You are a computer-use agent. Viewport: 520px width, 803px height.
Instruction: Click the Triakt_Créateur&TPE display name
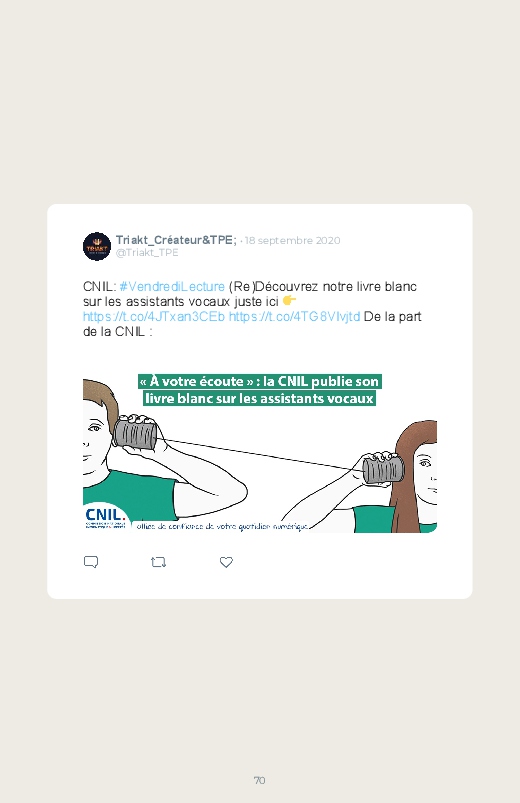(x=176, y=240)
